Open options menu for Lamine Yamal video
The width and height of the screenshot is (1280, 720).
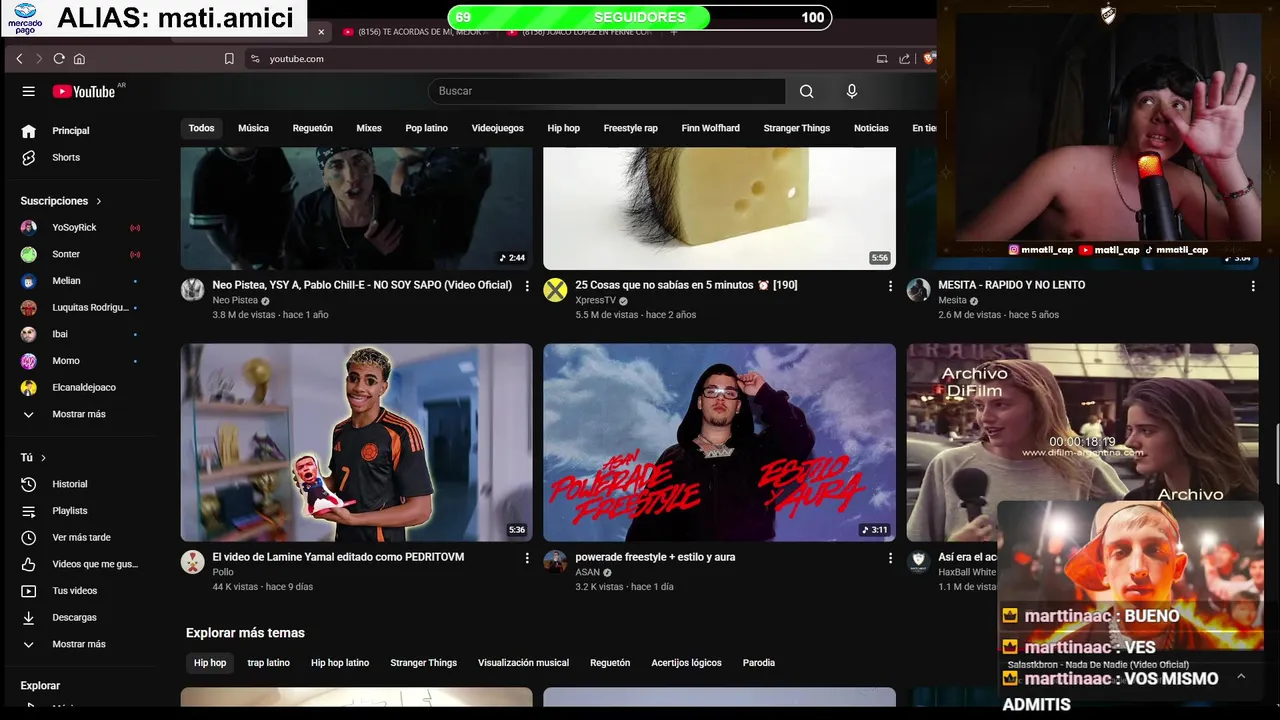(527, 558)
